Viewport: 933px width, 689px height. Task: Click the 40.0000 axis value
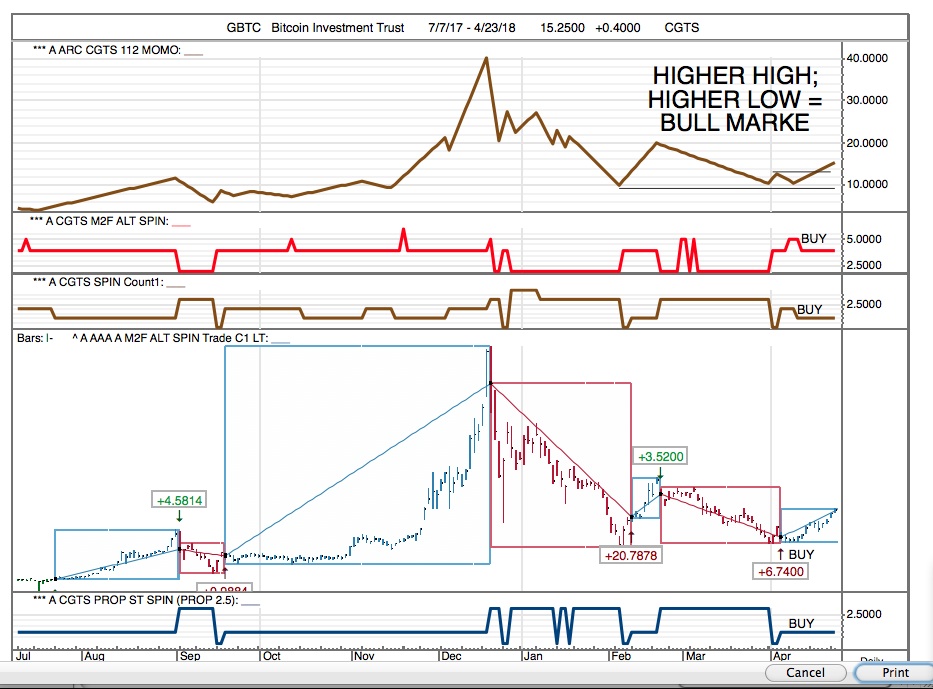click(x=867, y=58)
